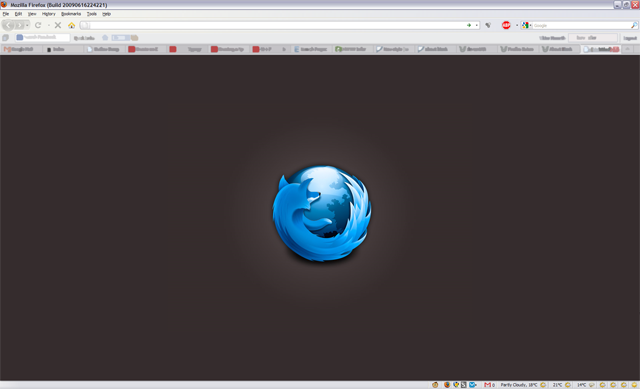Open the Gmail notifier in status bar
640x389 pixels.
tap(489, 385)
